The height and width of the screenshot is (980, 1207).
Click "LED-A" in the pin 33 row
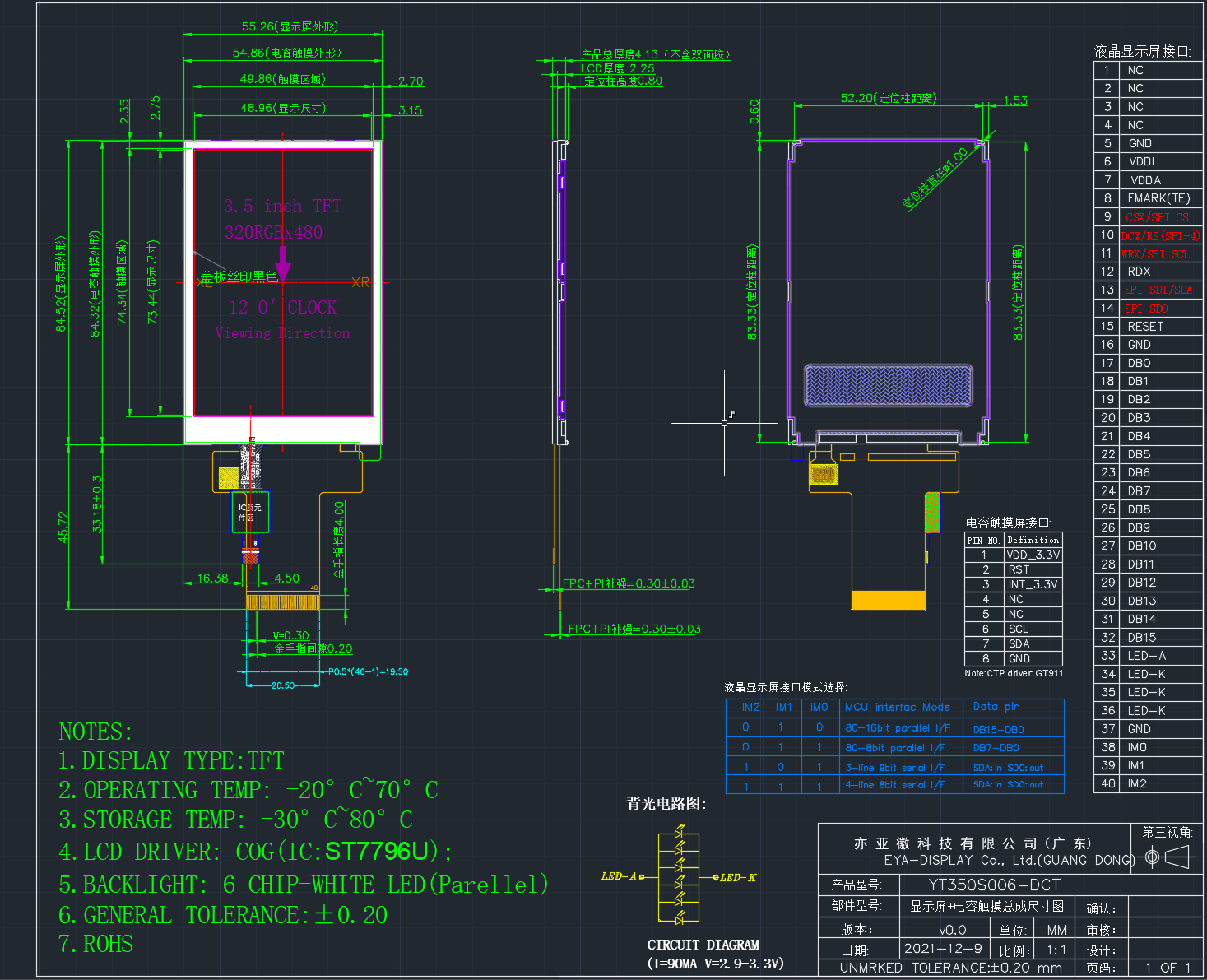pos(1146,656)
